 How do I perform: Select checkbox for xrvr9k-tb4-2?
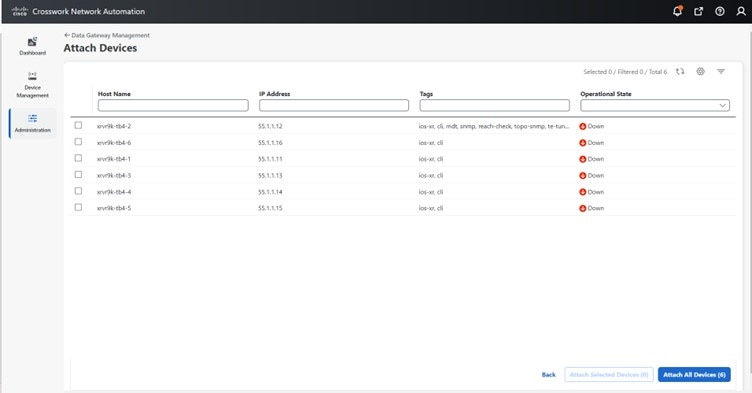(x=78, y=125)
